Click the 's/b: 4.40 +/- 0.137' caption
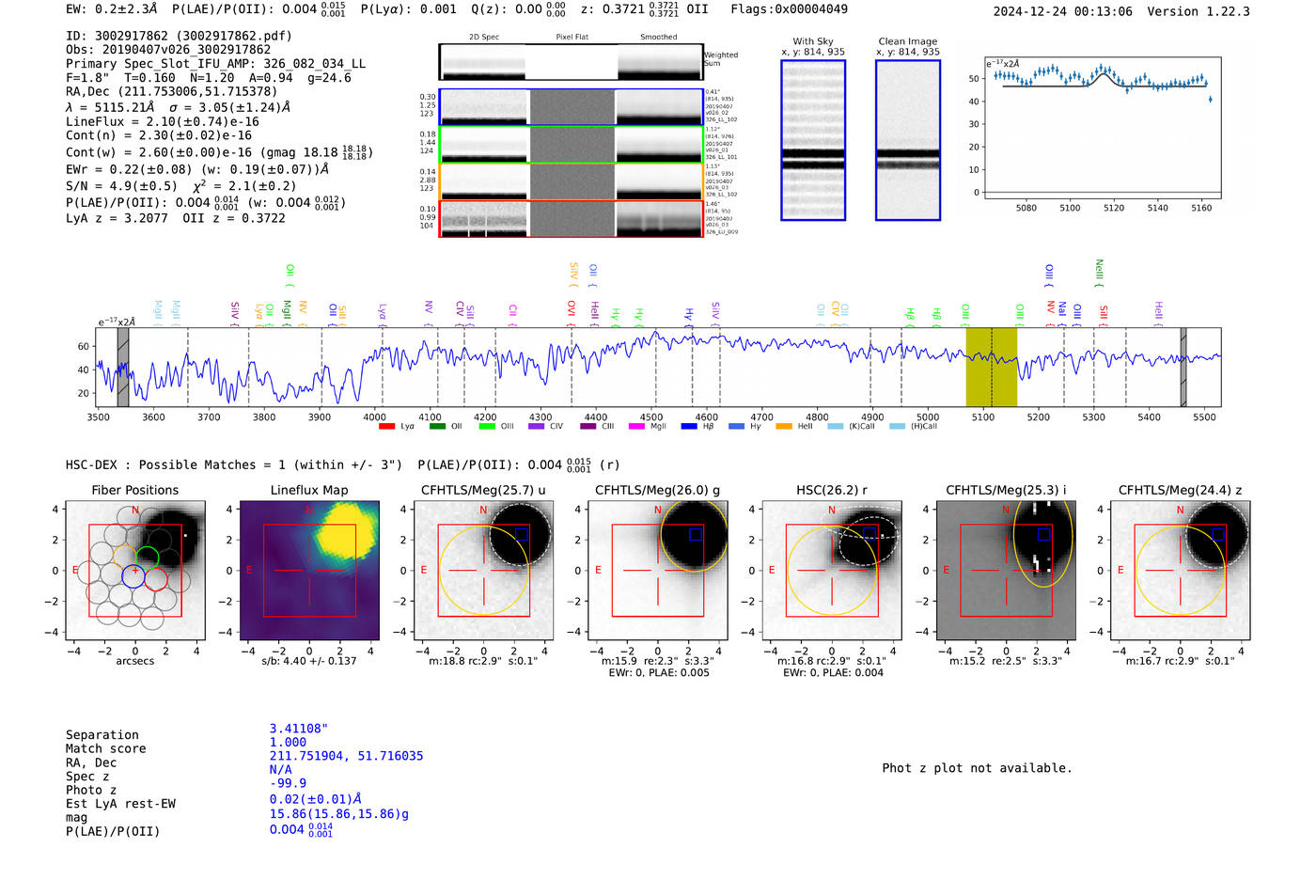 click(309, 661)
